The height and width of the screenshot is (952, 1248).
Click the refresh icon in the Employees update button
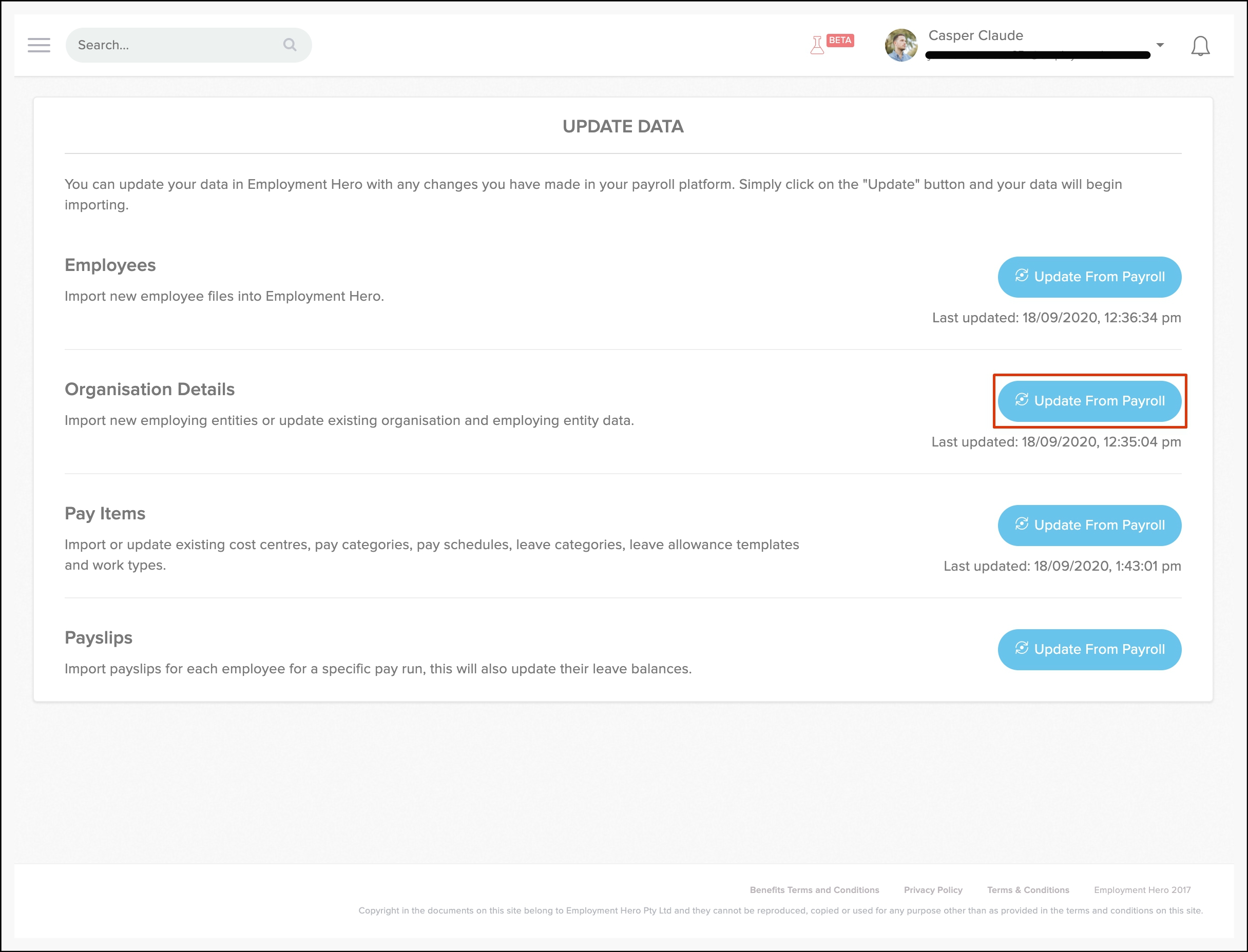pos(1021,276)
